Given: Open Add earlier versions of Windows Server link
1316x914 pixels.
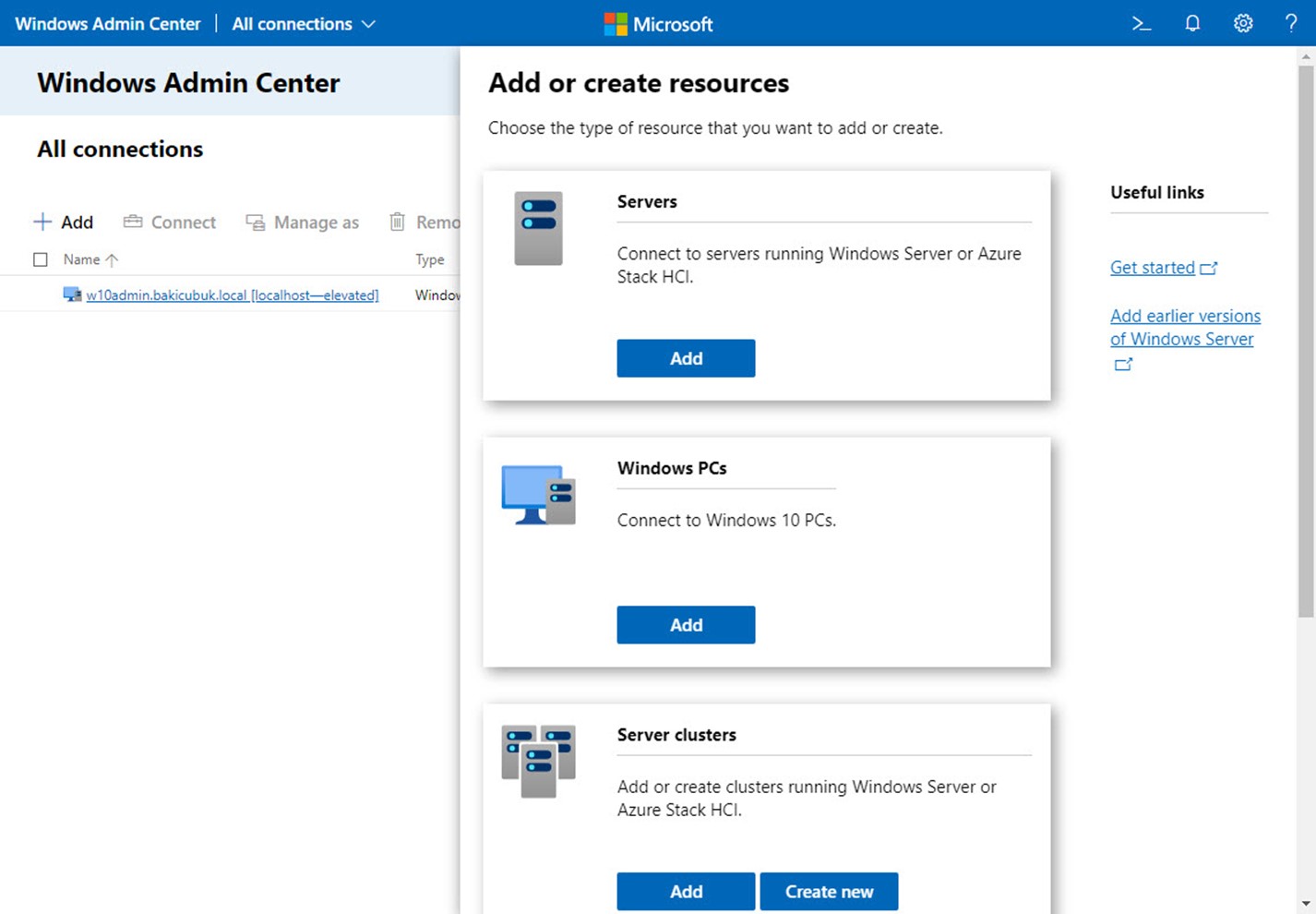Looking at the screenshot, I should (1185, 327).
